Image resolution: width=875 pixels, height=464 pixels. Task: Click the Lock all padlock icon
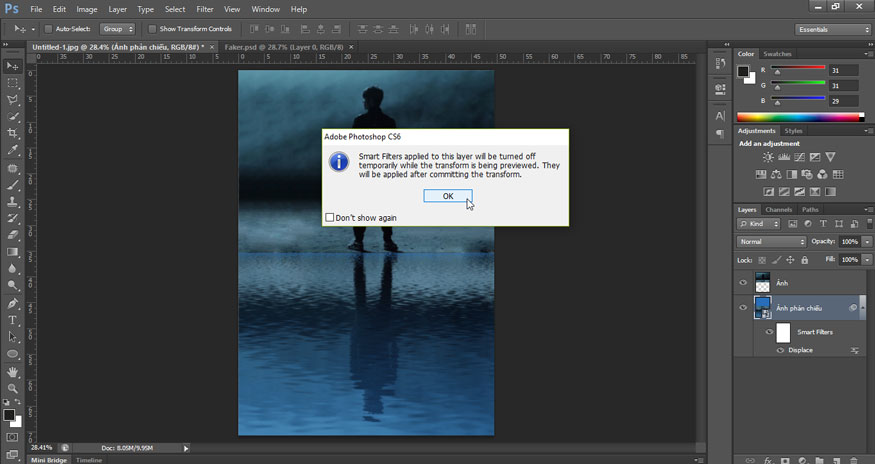pyautogui.click(x=805, y=260)
